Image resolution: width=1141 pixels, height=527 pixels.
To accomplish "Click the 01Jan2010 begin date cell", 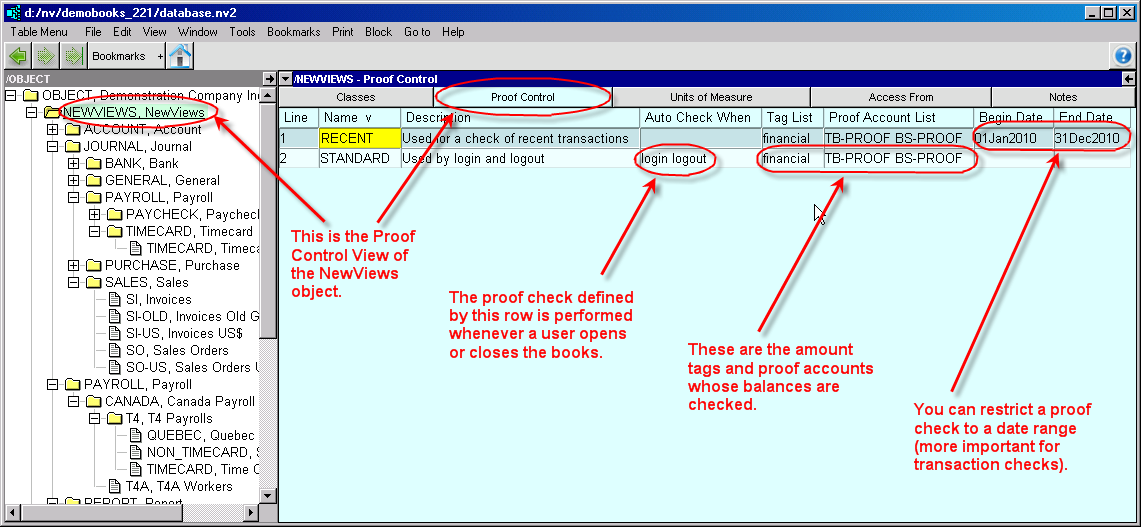I will click(1014, 138).
